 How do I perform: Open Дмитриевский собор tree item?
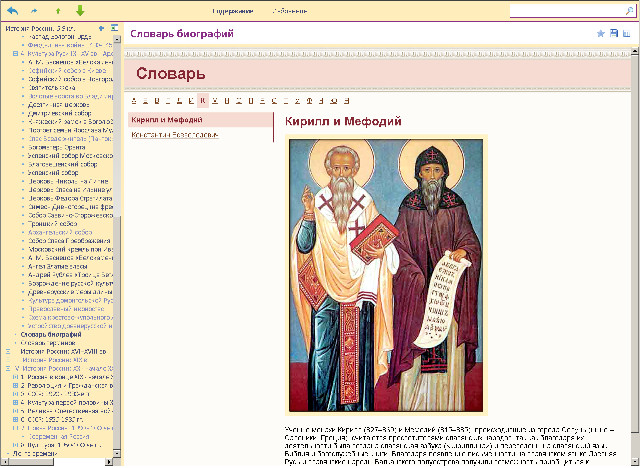point(60,113)
